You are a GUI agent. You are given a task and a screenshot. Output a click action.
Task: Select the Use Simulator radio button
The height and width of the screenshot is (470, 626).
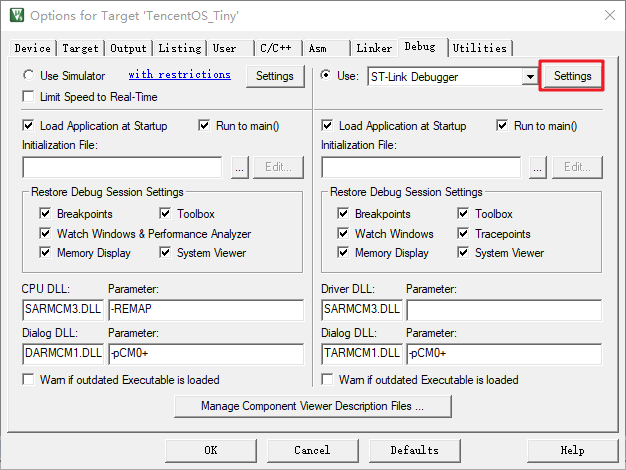28,76
